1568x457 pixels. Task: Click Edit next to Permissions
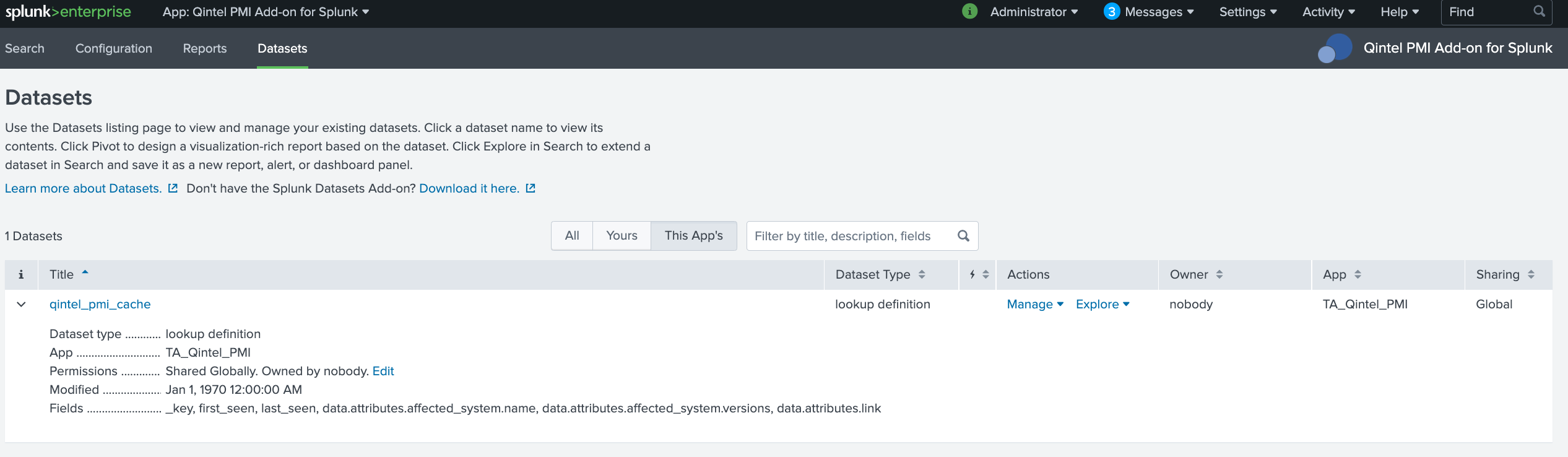point(383,371)
